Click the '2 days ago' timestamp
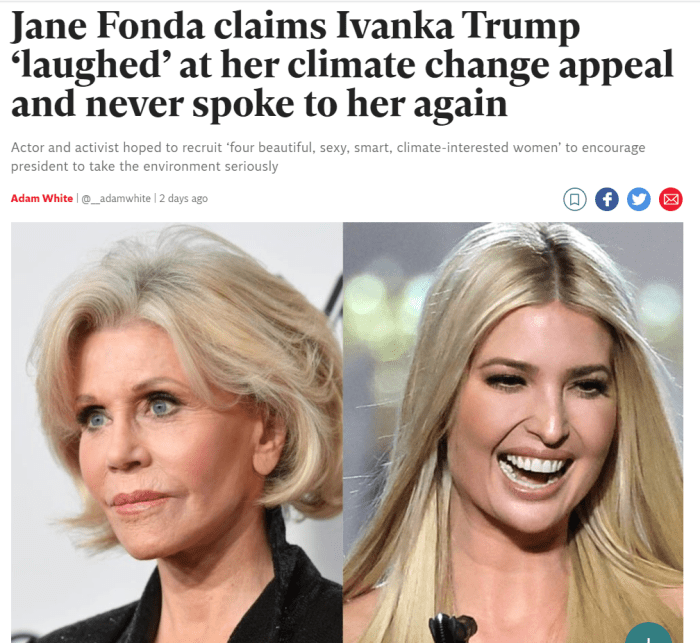Viewport: 700px width, 643px height. 183,198
